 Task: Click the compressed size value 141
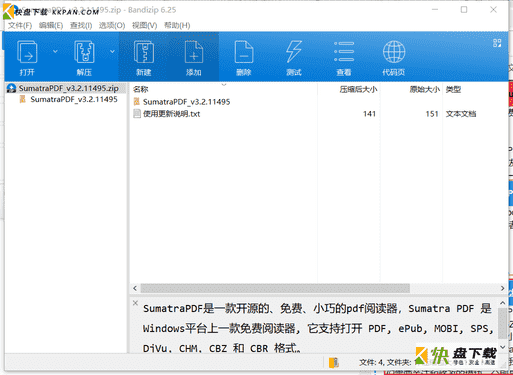click(x=369, y=114)
